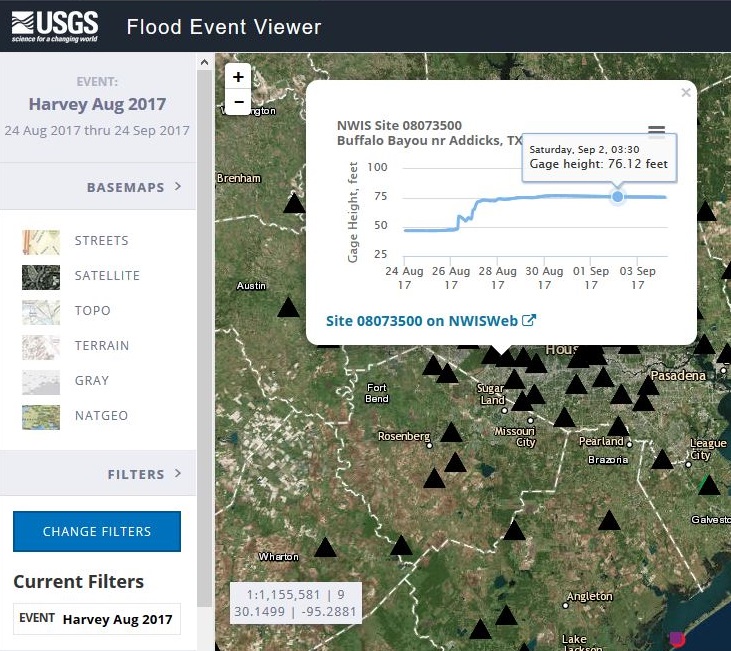
Task: Click the triangle marker west of League City
Action: click(x=662, y=459)
